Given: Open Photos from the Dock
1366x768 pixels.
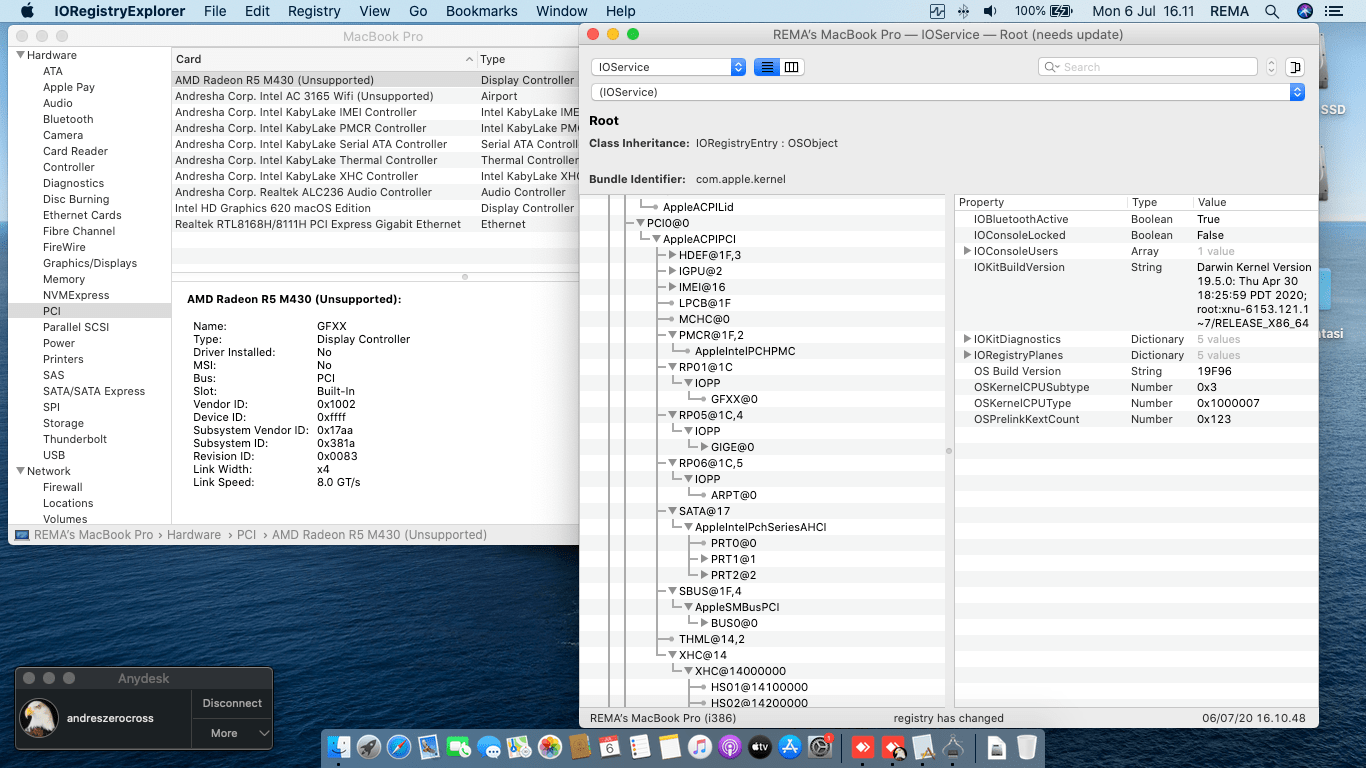Looking at the screenshot, I should (550, 747).
